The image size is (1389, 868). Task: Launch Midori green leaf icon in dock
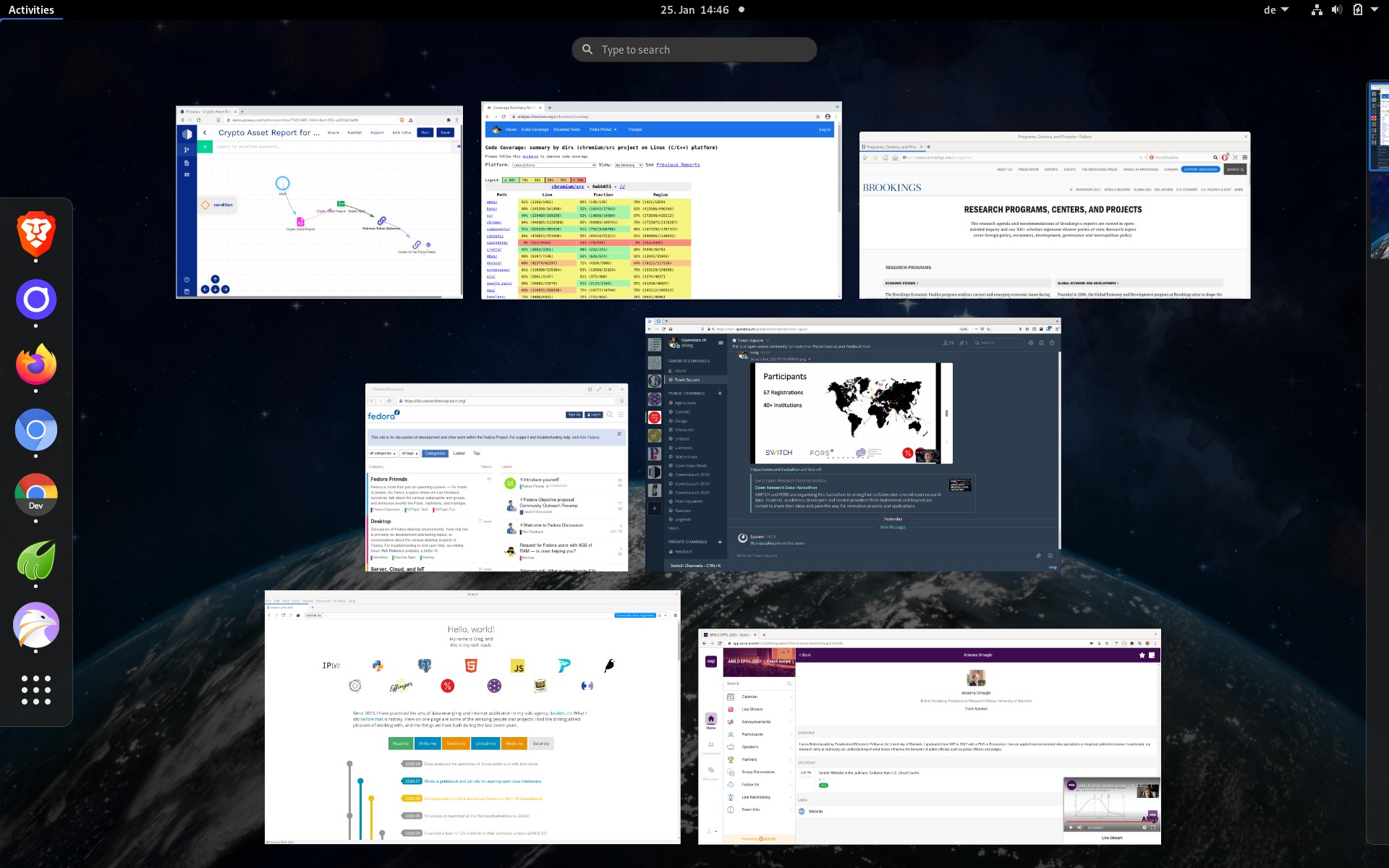tap(36, 560)
